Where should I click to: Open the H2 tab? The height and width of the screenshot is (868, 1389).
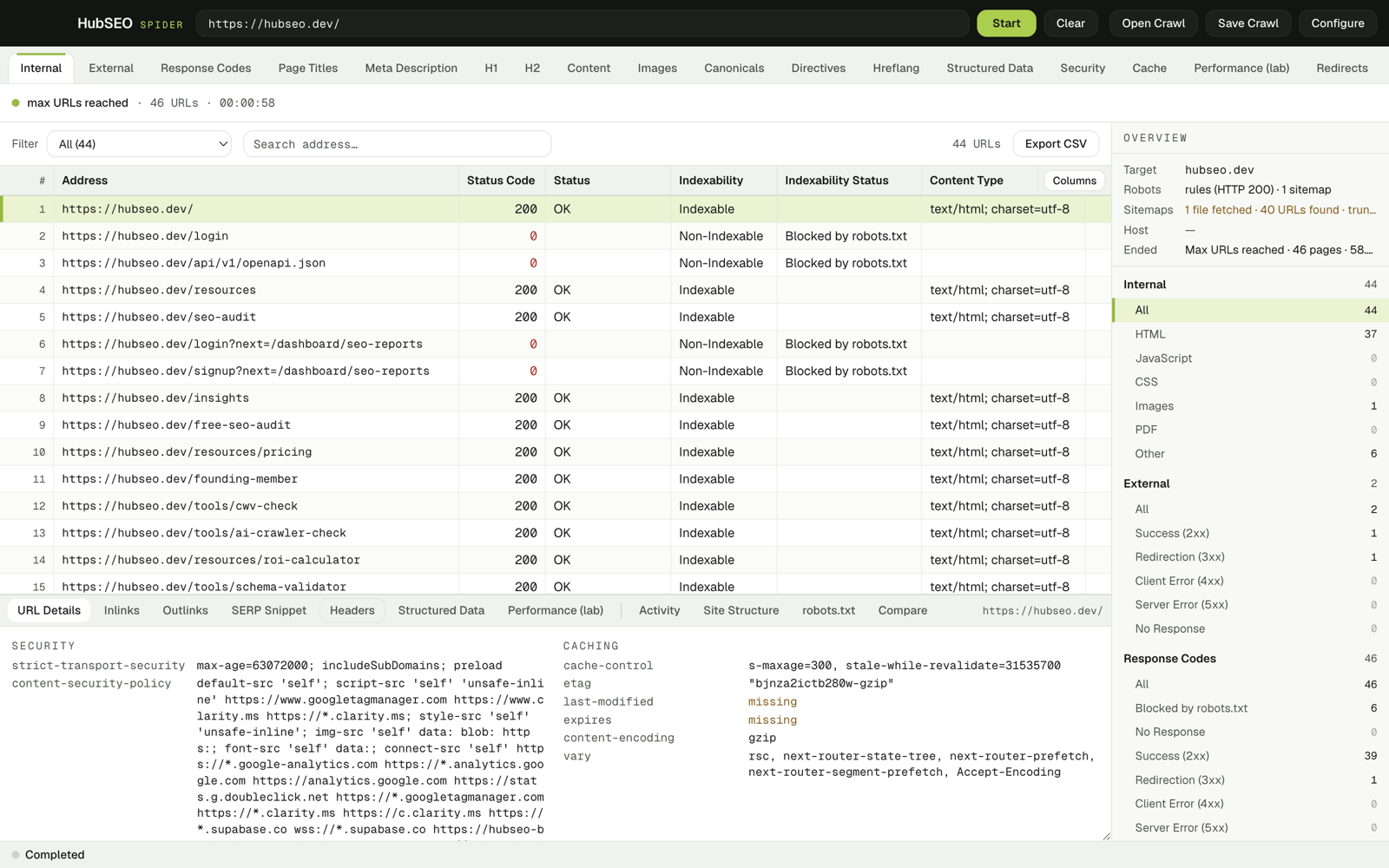(x=532, y=68)
